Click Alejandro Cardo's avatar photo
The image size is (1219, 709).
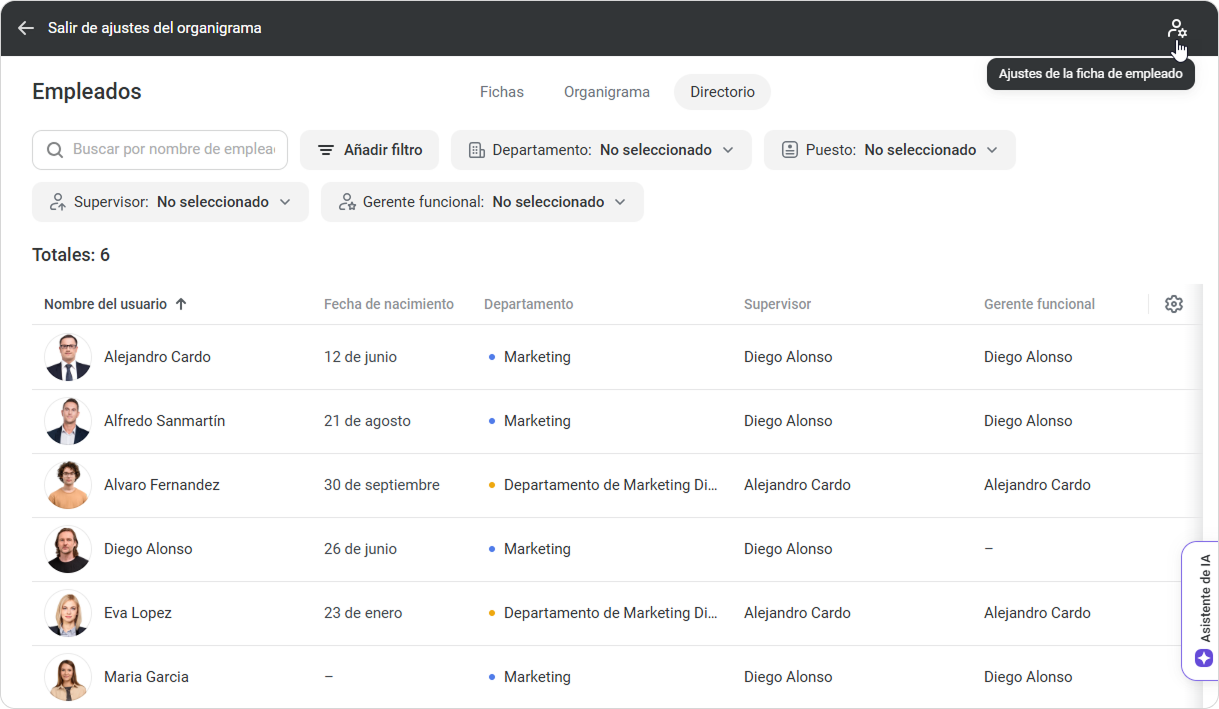(x=68, y=357)
